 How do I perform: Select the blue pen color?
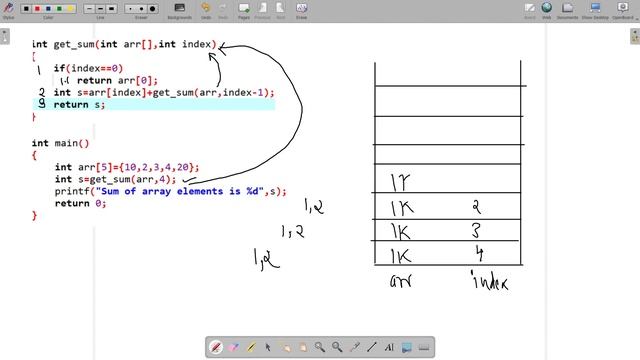tap(48, 9)
